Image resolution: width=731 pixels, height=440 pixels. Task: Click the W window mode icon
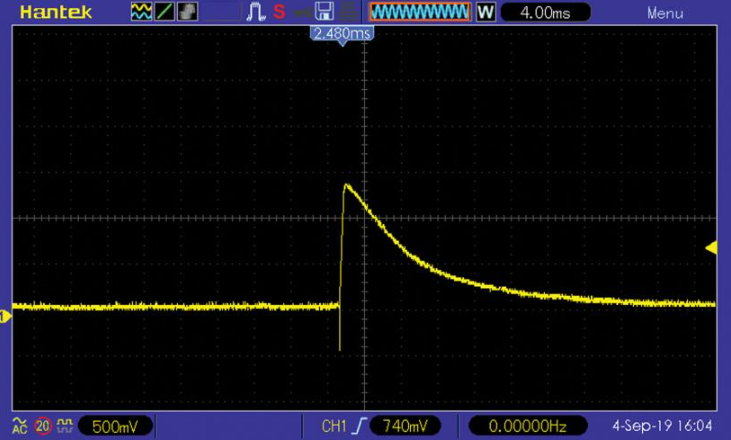coord(487,13)
